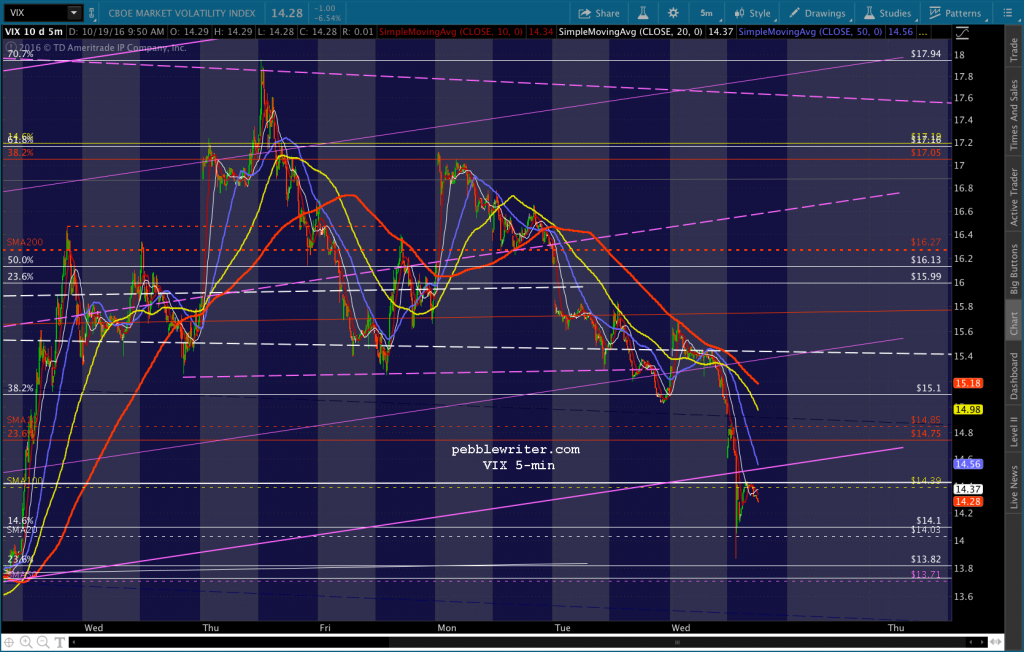Click the zoom in magnifier icon
Screen dimensions: 1024x652
[25, 642]
